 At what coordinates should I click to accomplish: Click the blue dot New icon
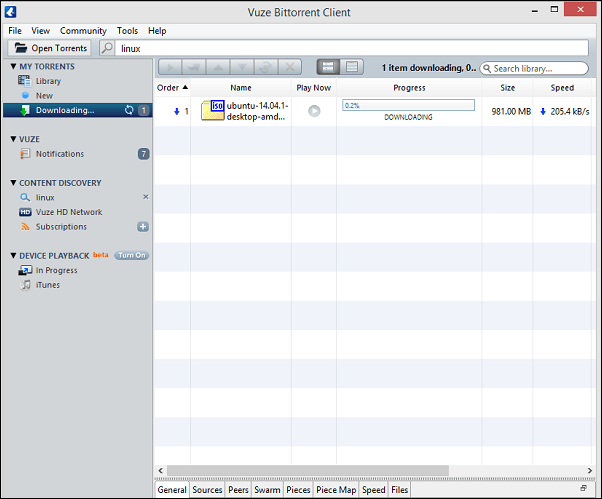(25, 95)
